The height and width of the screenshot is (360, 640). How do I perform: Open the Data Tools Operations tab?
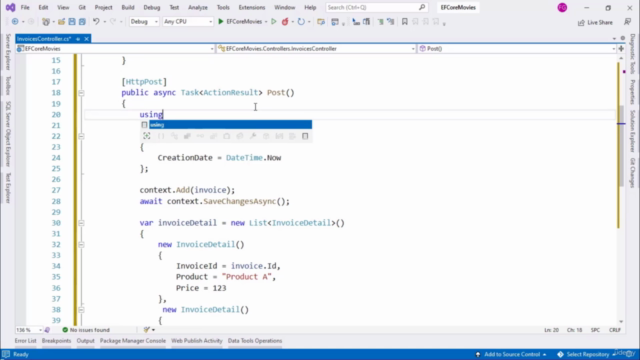tap(255, 341)
